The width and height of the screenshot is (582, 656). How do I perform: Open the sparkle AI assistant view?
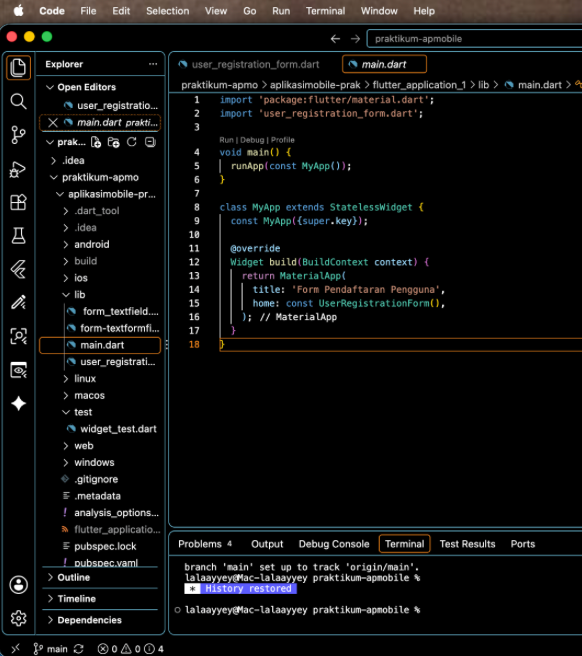[18, 403]
